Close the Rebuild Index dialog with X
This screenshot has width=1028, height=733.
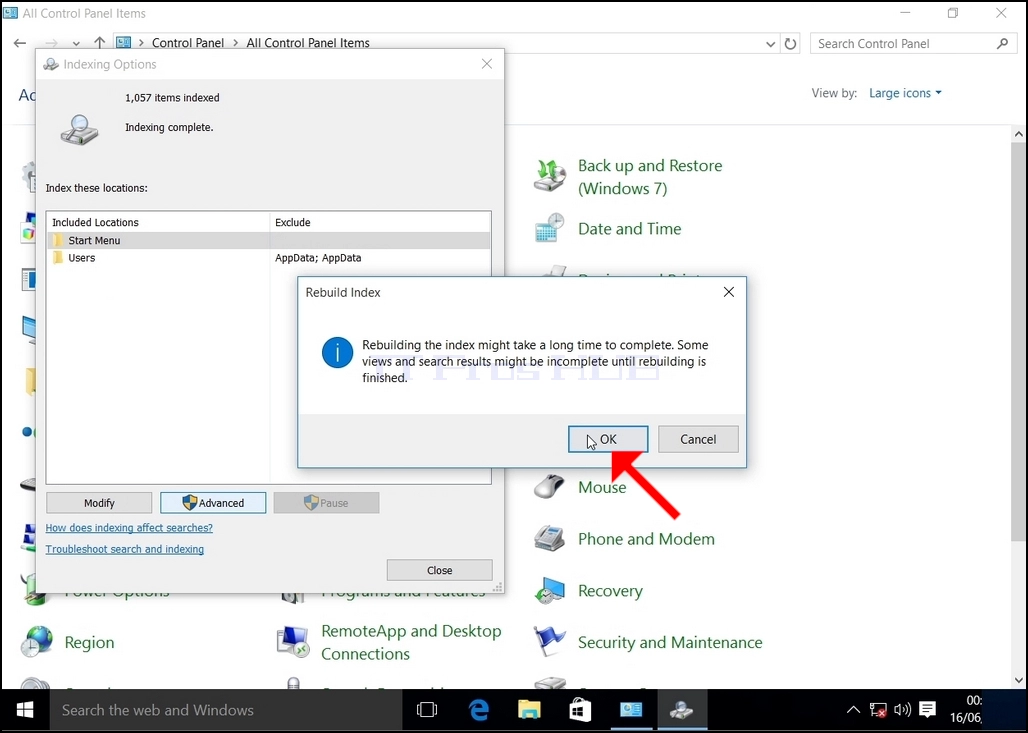pyautogui.click(x=728, y=292)
